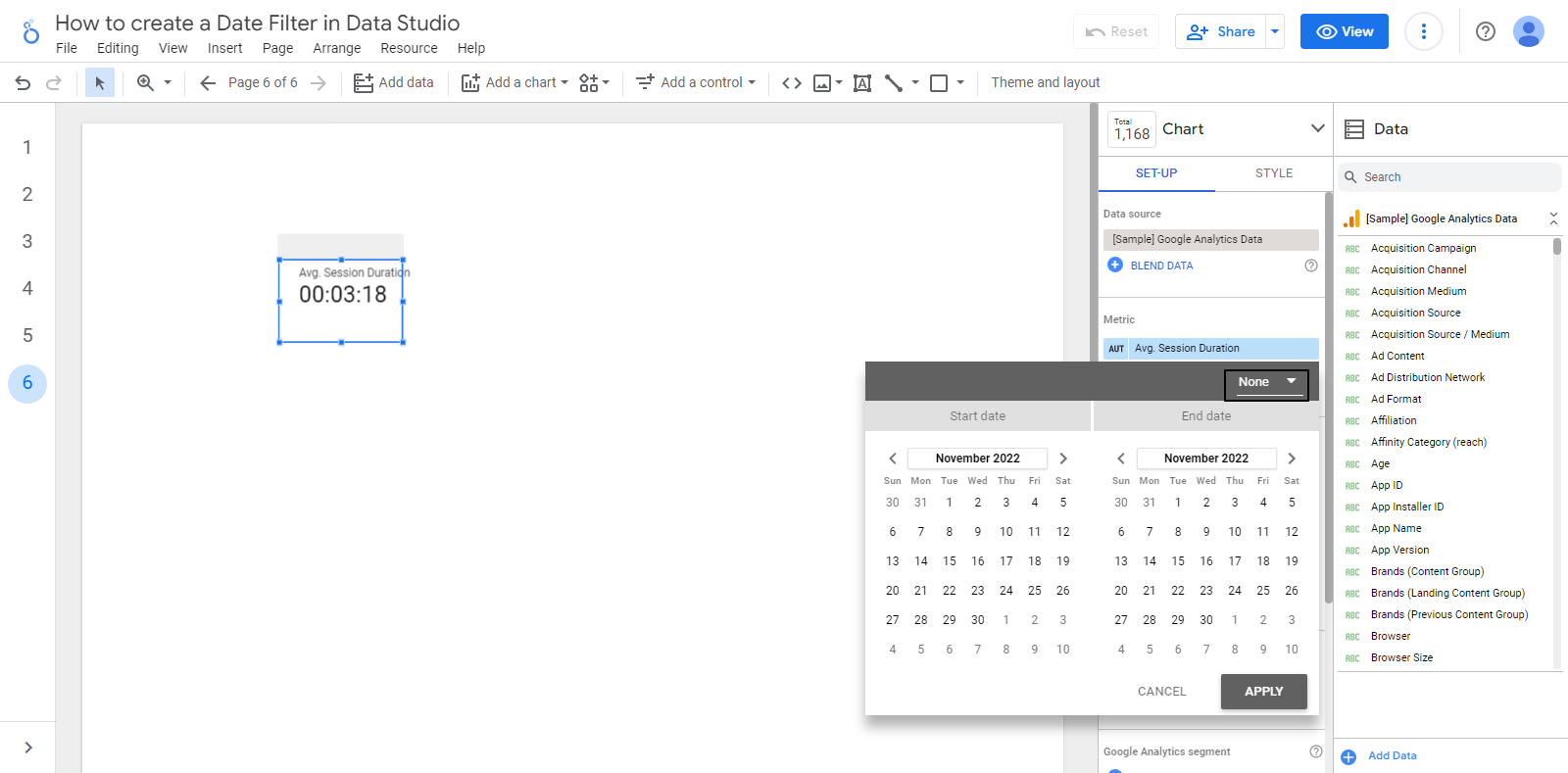Screen dimensions: 1568x773
Task: Click the plus icon beside Blend Data
Action: click(x=1115, y=265)
